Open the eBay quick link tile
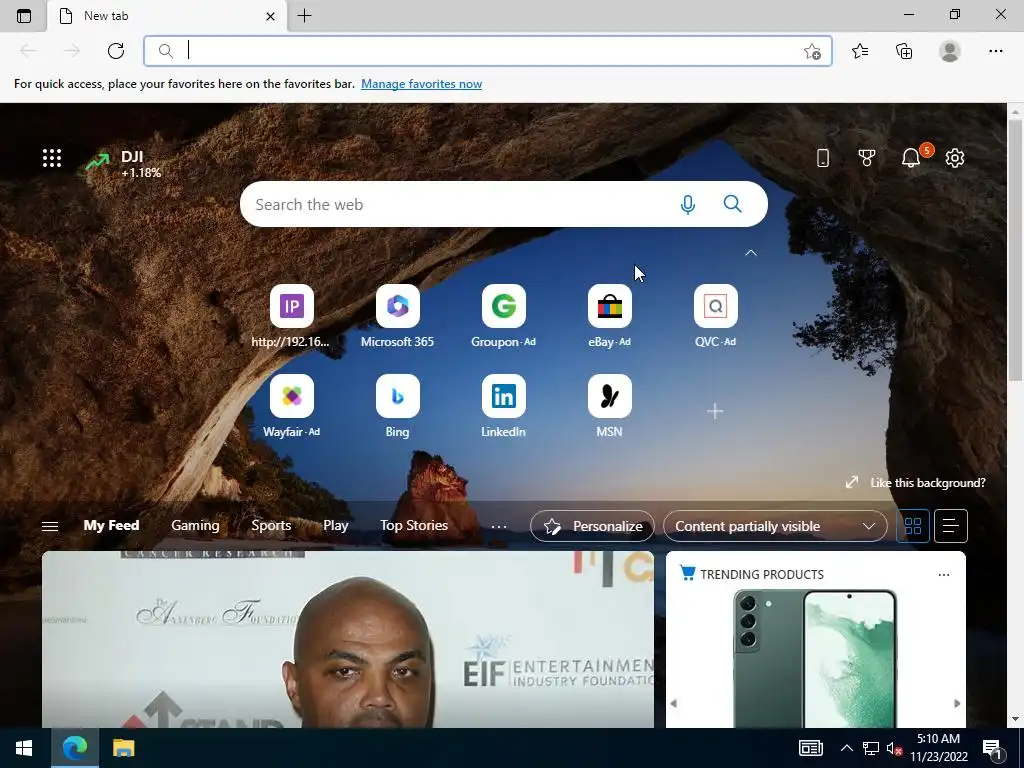This screenshot has height=768, width=1024. point(609,316)
